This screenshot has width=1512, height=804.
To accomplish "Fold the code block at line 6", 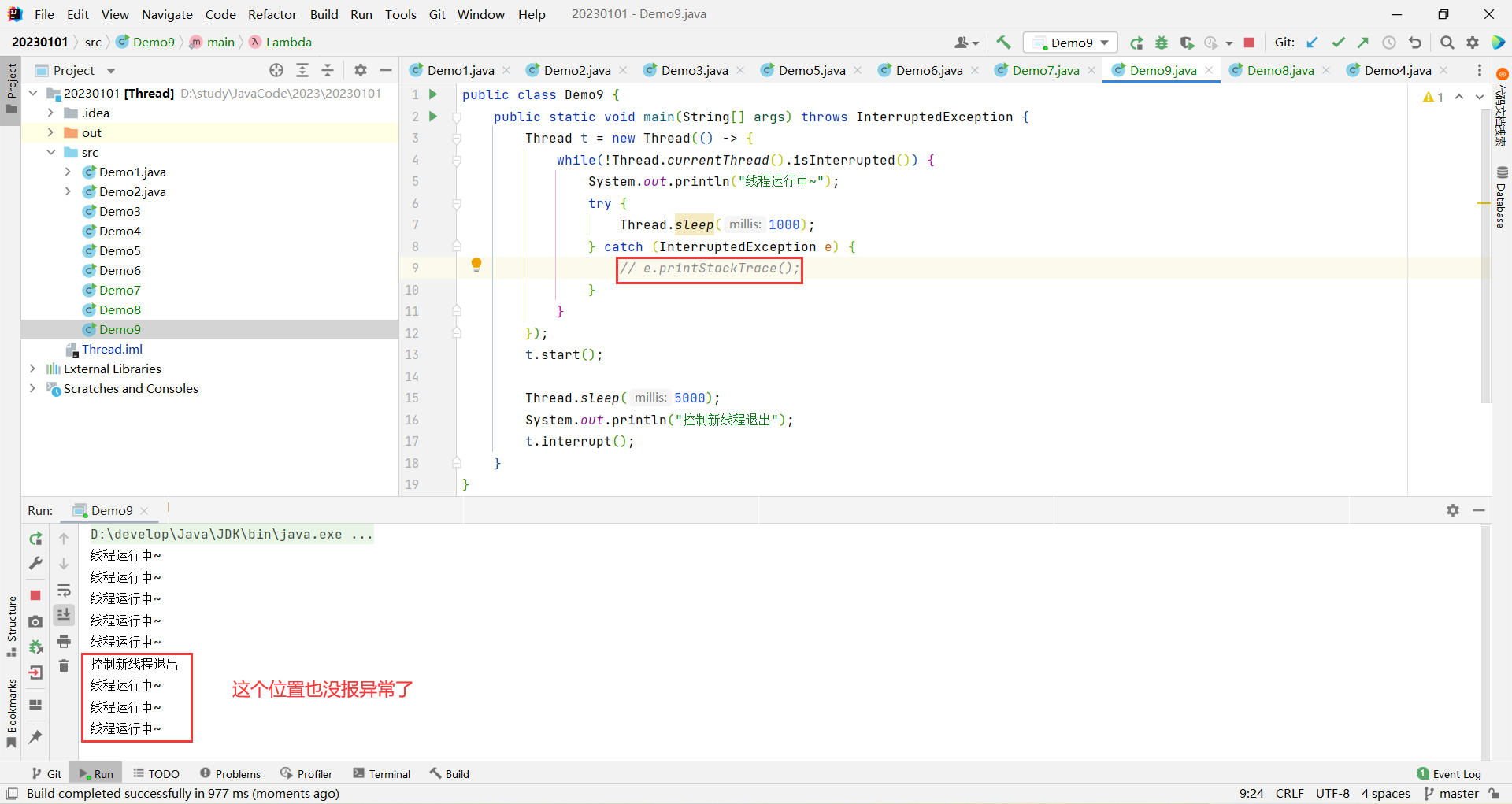I will click(457, 204).
